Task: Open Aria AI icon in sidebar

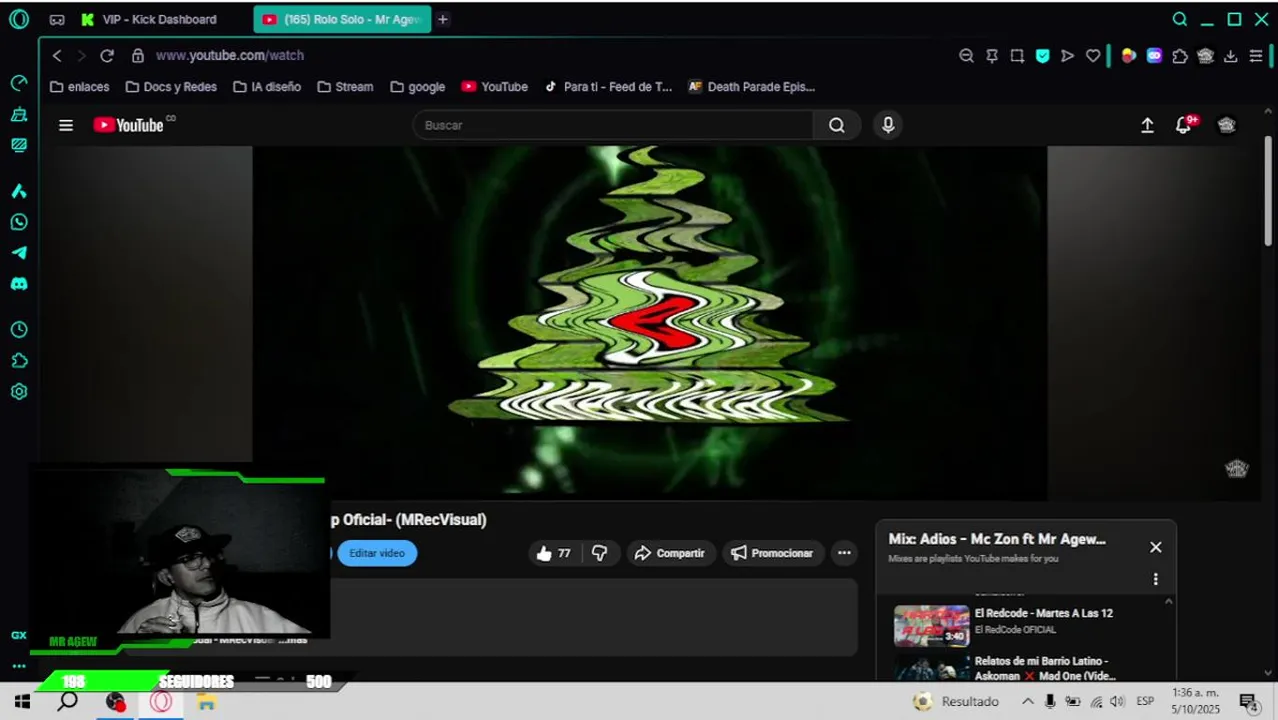Action: point(18,191)
